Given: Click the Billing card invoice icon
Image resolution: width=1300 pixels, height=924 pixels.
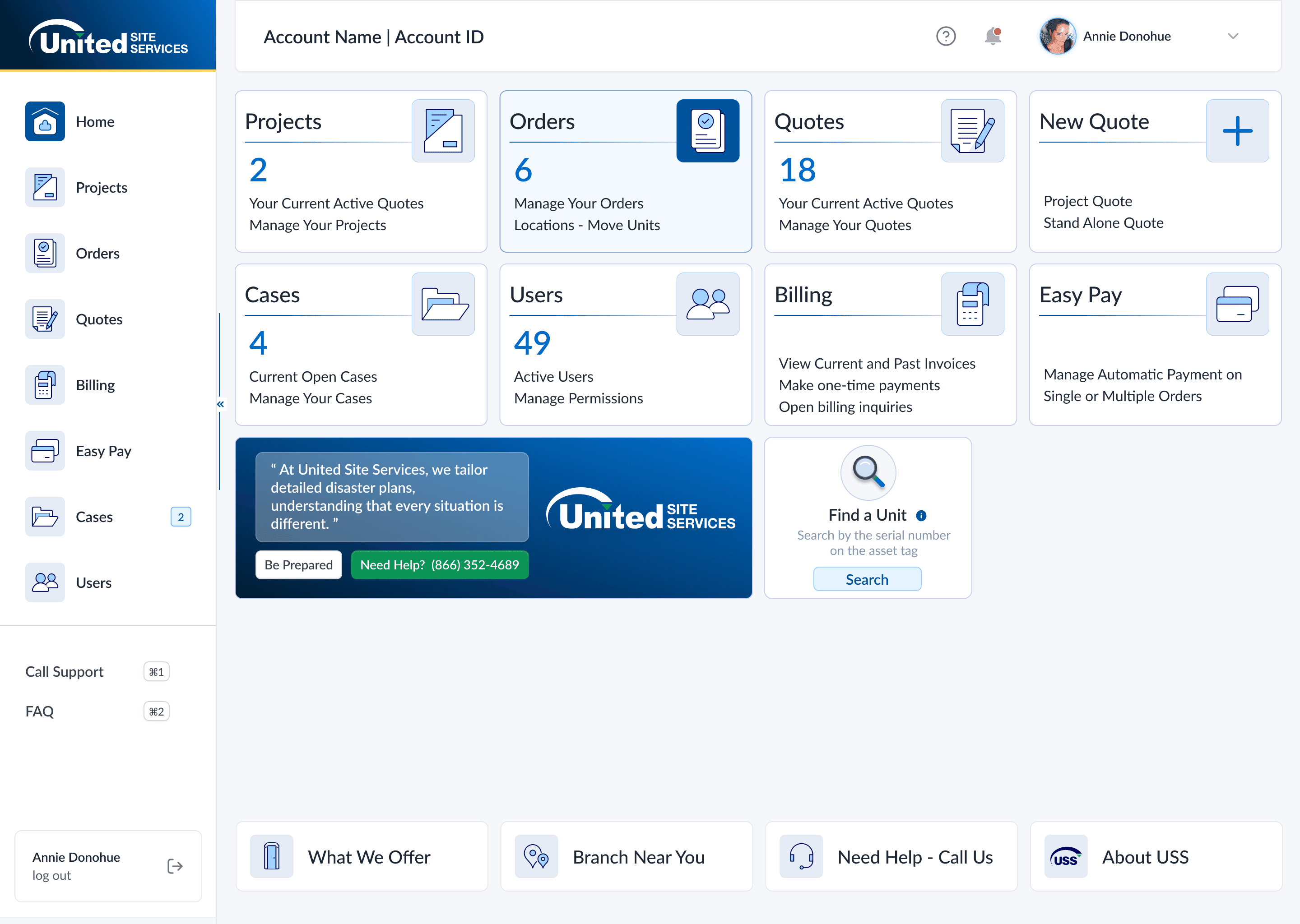Looking at the screenshot, I should coord(972,304).
